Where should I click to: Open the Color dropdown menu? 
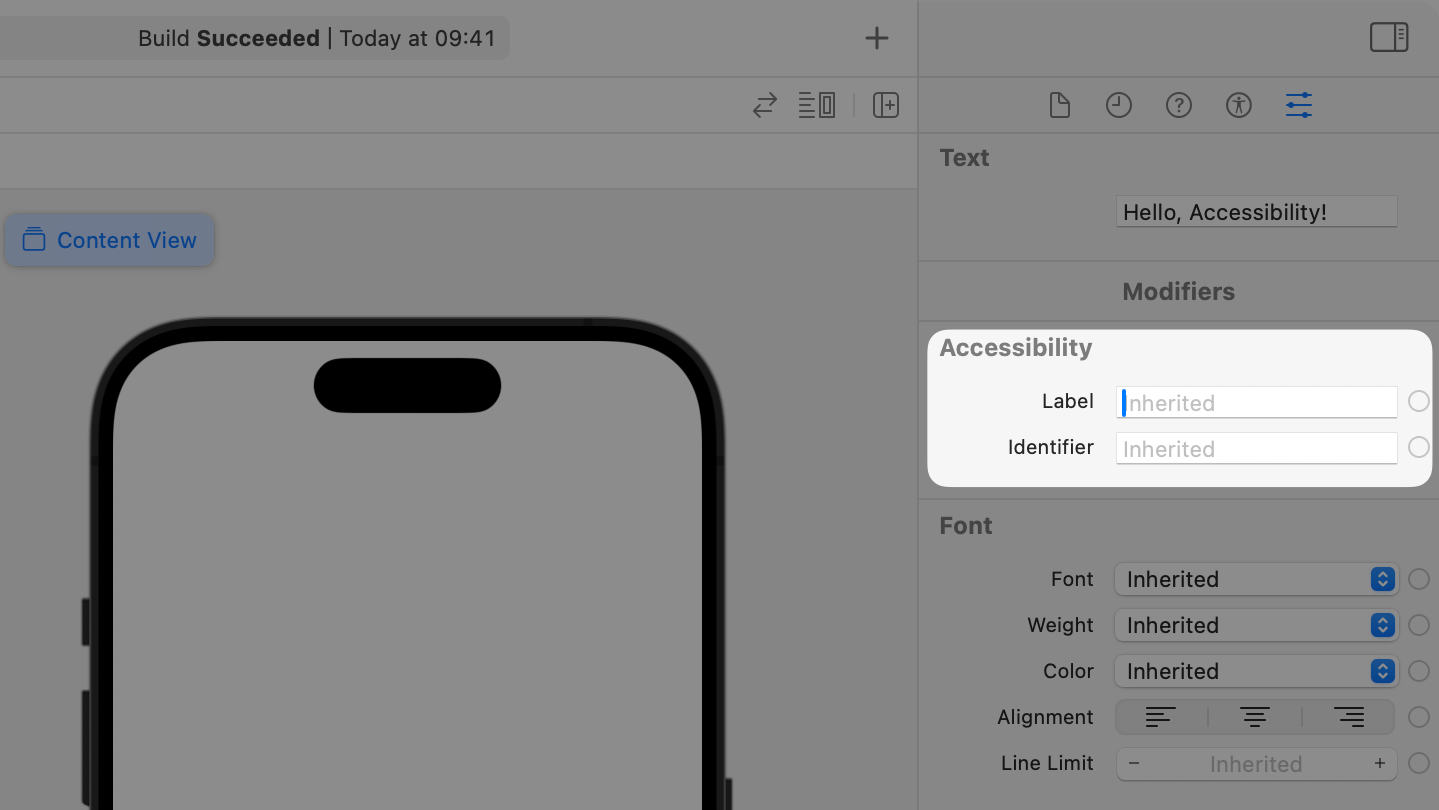1256,671
